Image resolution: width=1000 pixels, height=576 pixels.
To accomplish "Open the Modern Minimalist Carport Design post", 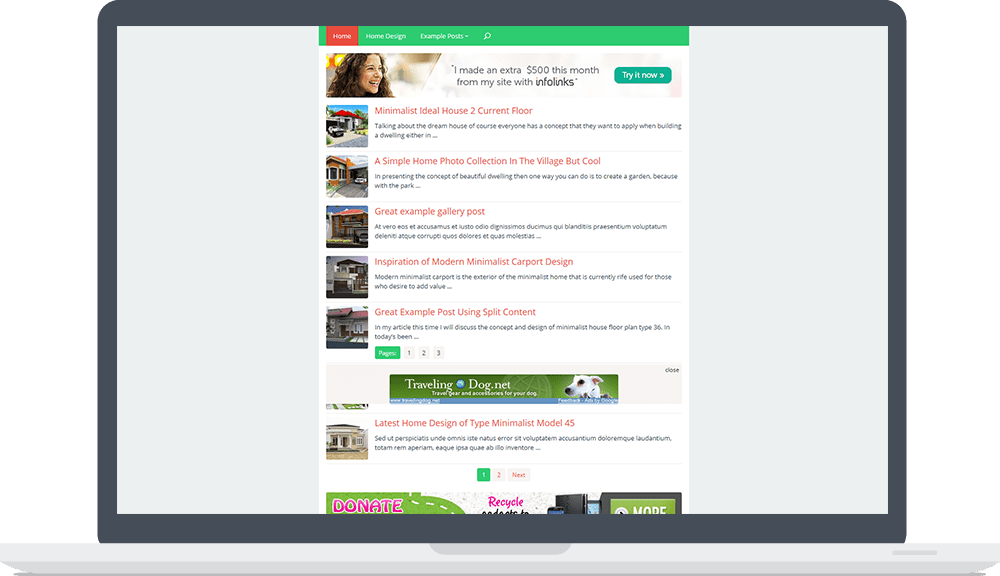I will pyautogui.click(x=472, y=261).
